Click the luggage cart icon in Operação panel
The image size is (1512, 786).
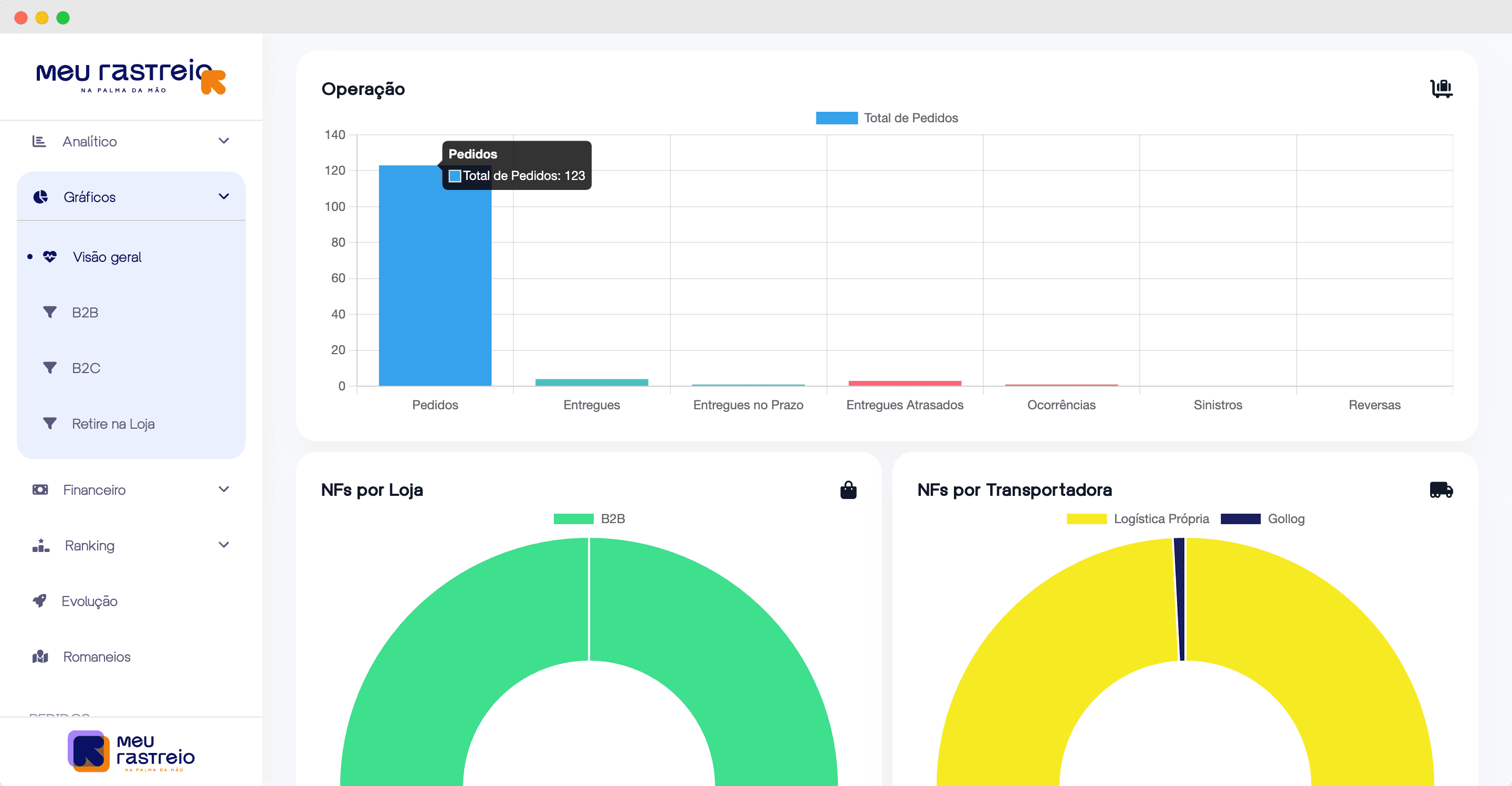tap(1441, 89)
